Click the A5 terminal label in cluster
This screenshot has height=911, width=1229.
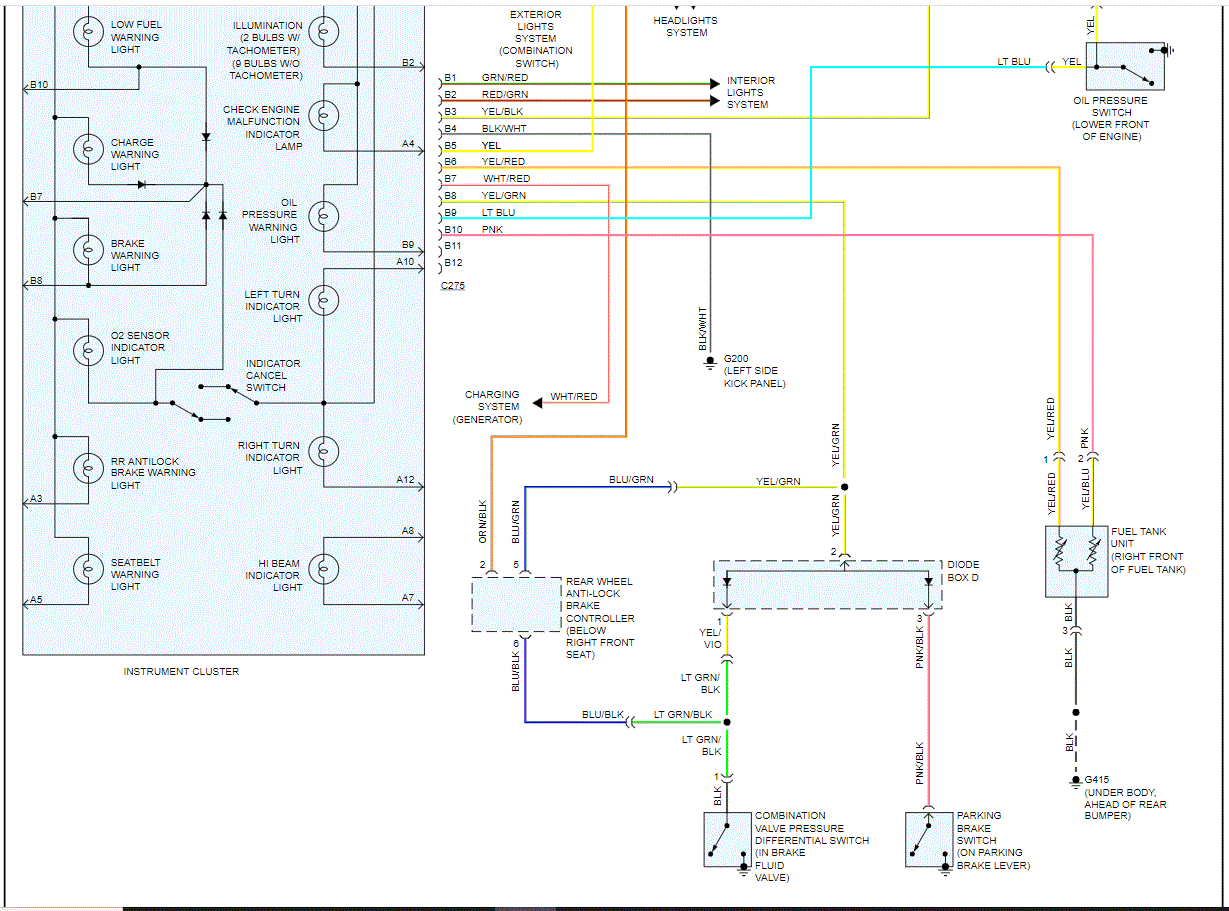point(36,599)
